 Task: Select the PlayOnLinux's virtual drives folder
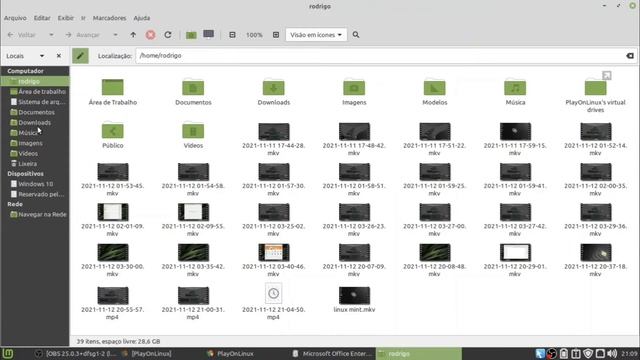pyautogui.click(x=596, y=87)
